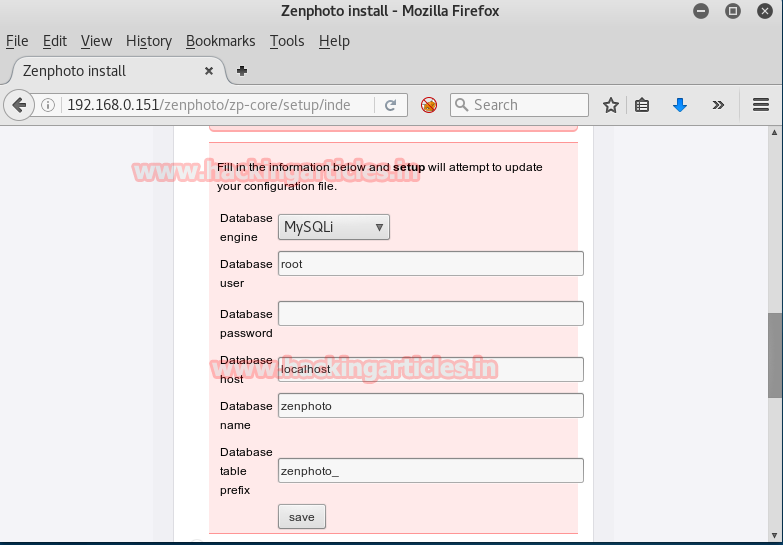This screenshot has height=545, width=783.
Task: Click the 'Database table prefix' label
Action: [x=246, y=471]
